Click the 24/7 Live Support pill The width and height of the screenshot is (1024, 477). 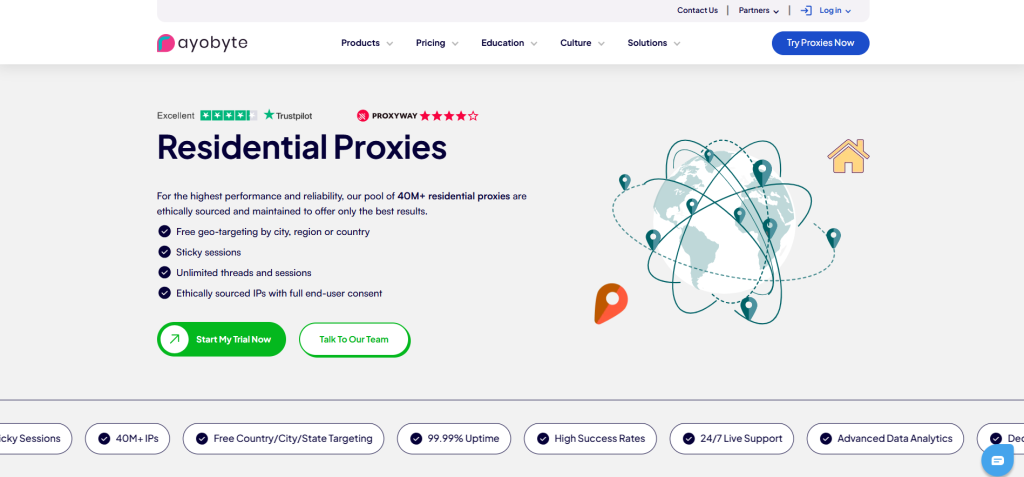tap(733, 438)
